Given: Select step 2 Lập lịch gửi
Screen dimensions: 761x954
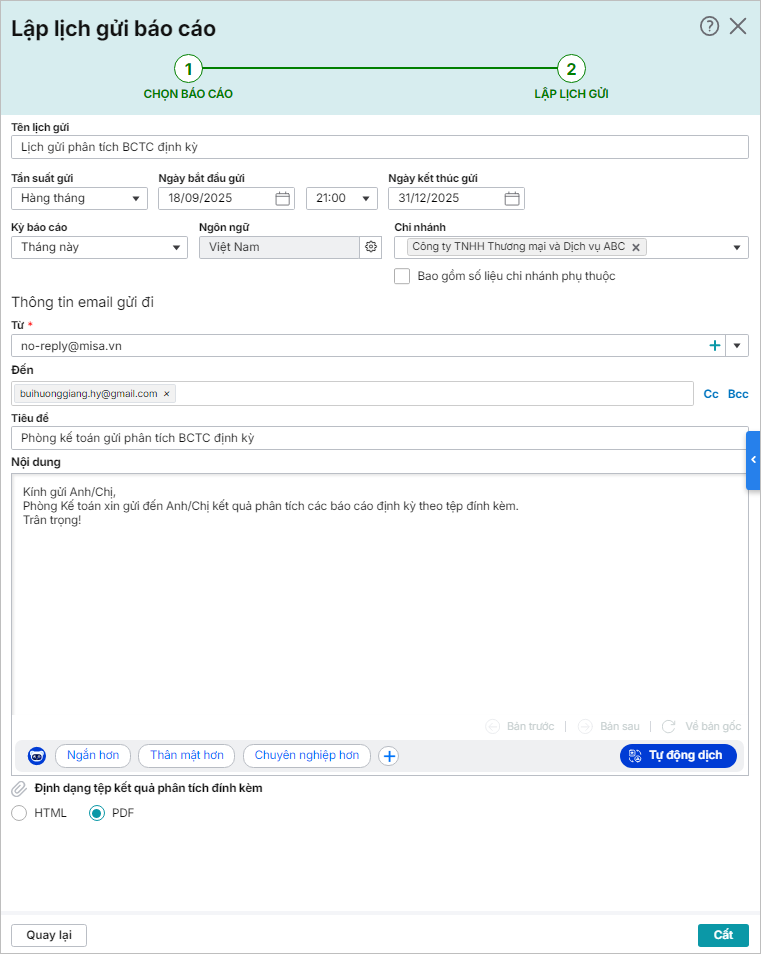Looking at the screenshot, I should pyautogui.click(x=571, y=69).
